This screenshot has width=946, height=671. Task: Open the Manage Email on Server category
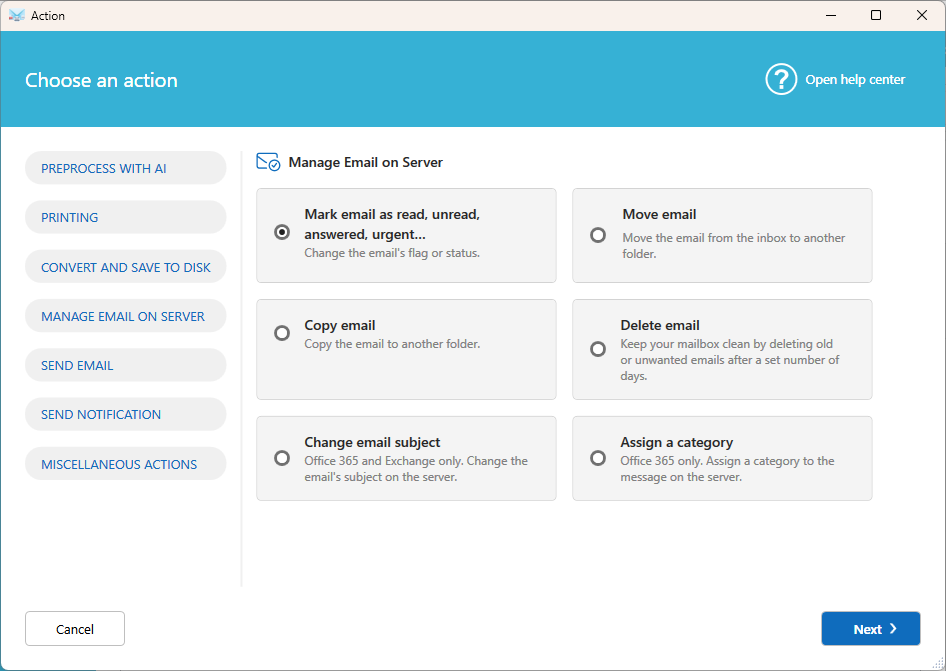[125, 316]
